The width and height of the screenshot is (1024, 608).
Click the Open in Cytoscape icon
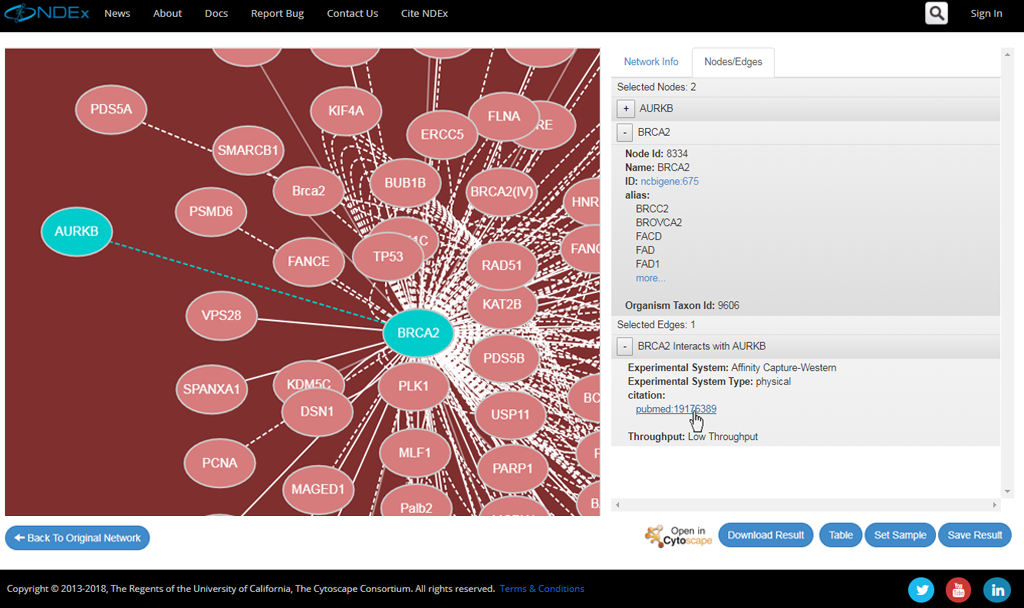click(679, 536)
